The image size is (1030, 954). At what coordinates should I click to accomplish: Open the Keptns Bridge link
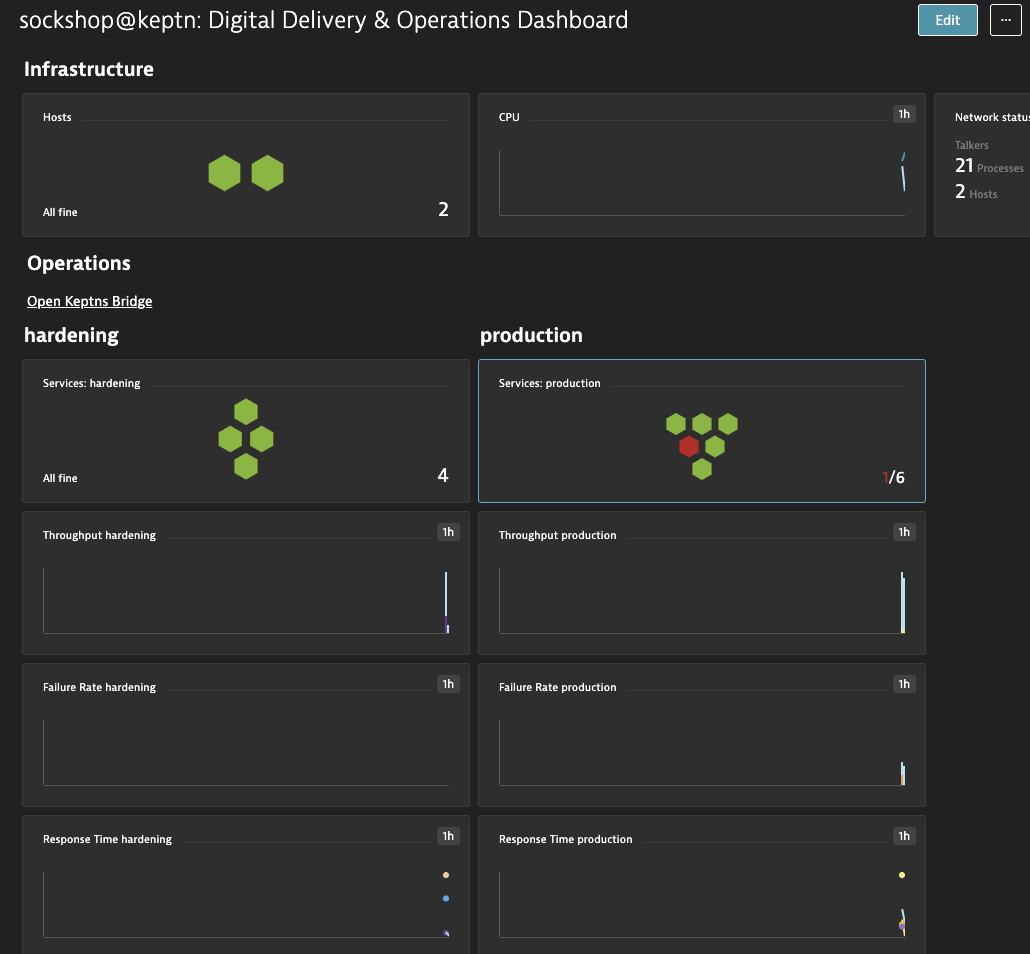click(89, 301)
